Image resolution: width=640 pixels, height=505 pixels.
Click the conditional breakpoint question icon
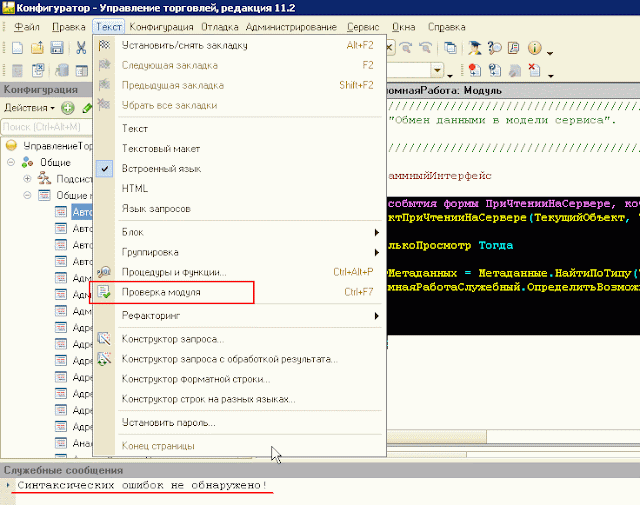coord(494,70)
